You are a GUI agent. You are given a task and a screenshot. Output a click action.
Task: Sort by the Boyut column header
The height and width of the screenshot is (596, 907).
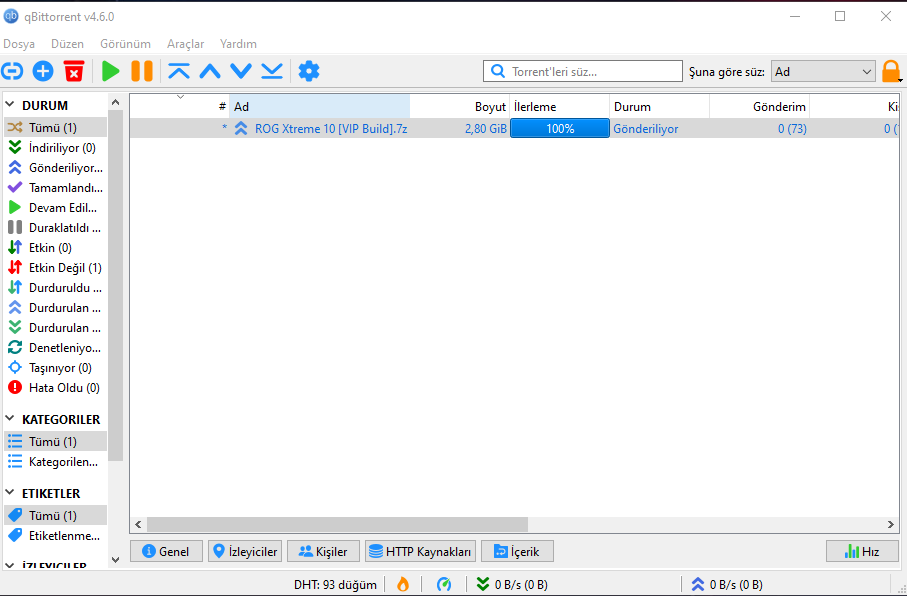click(460, 106)
